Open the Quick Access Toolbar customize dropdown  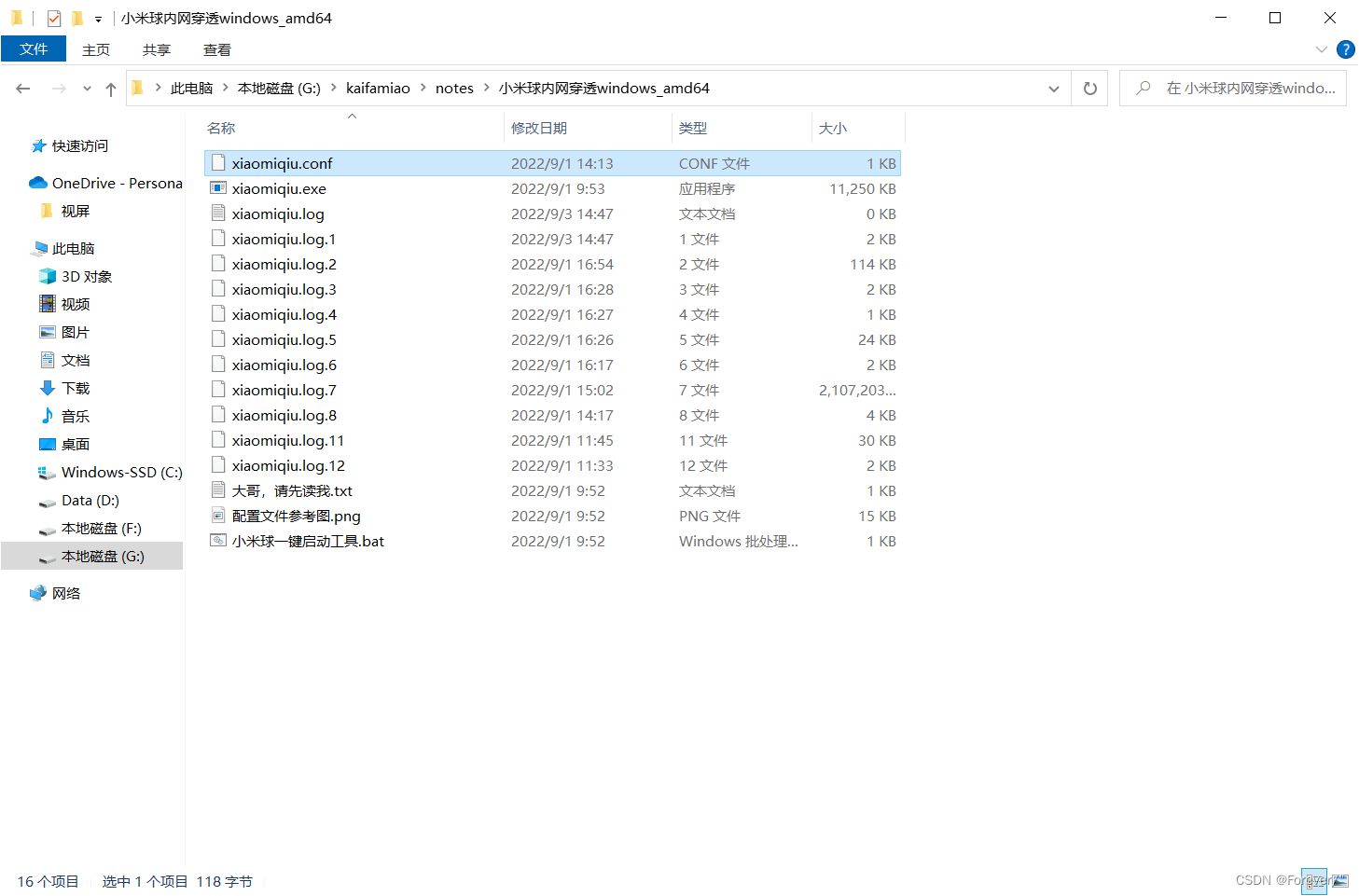pos(98,19)
